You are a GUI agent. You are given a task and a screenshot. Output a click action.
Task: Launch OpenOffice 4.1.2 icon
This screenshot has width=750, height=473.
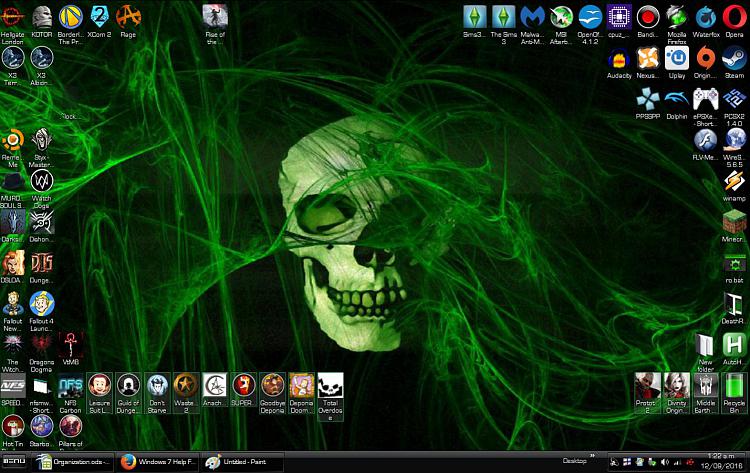click(590, 24)
